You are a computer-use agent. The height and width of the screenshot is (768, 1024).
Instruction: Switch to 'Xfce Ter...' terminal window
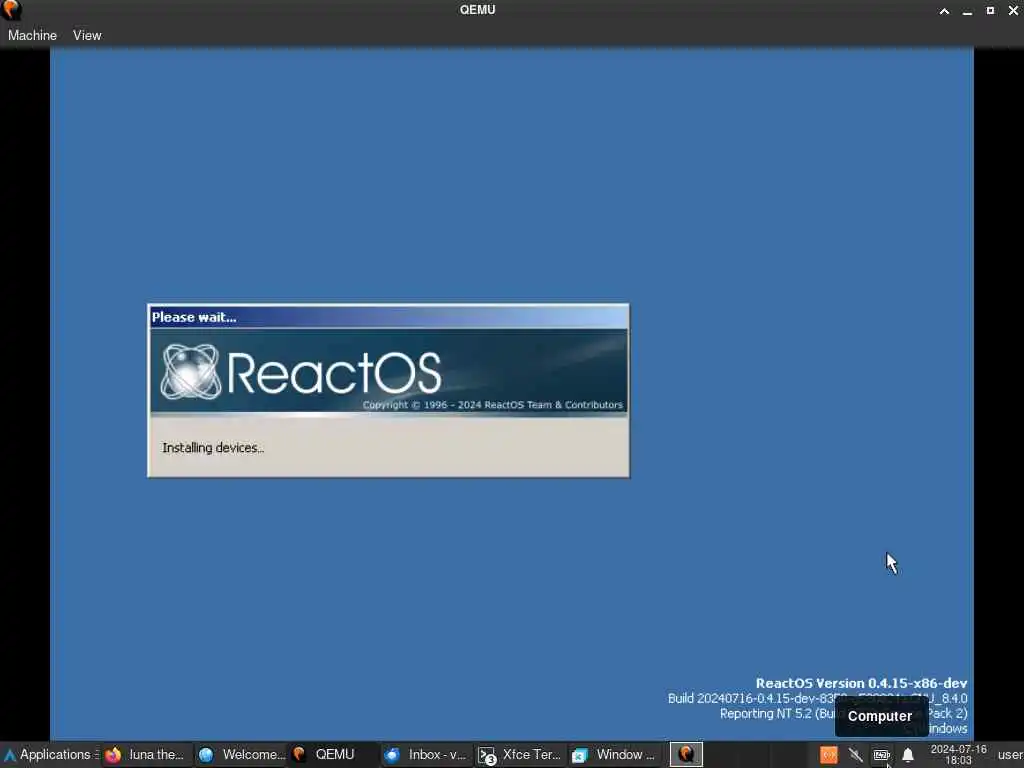click(x=521, y=755)
